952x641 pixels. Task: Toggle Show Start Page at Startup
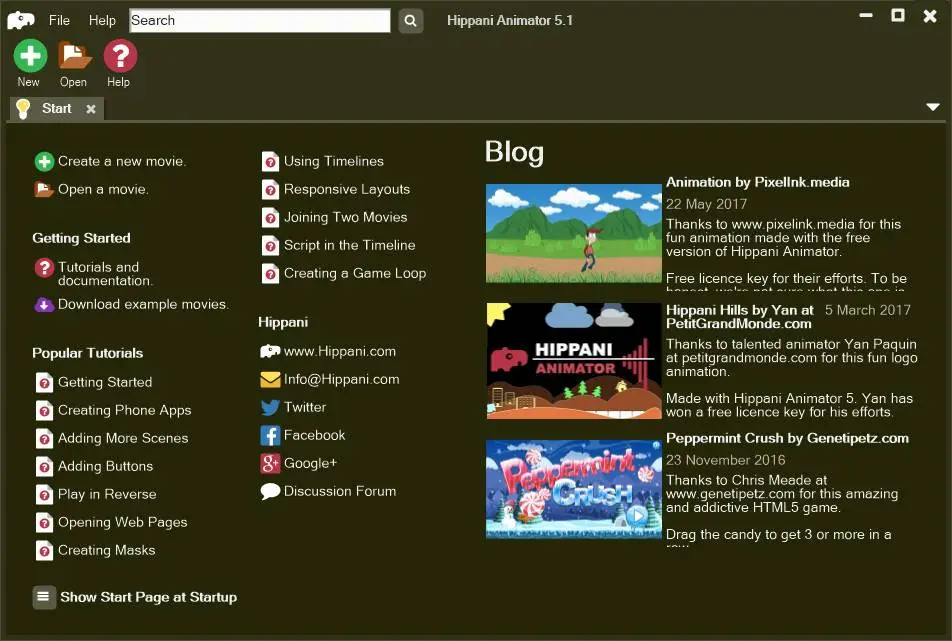(44, 597)
